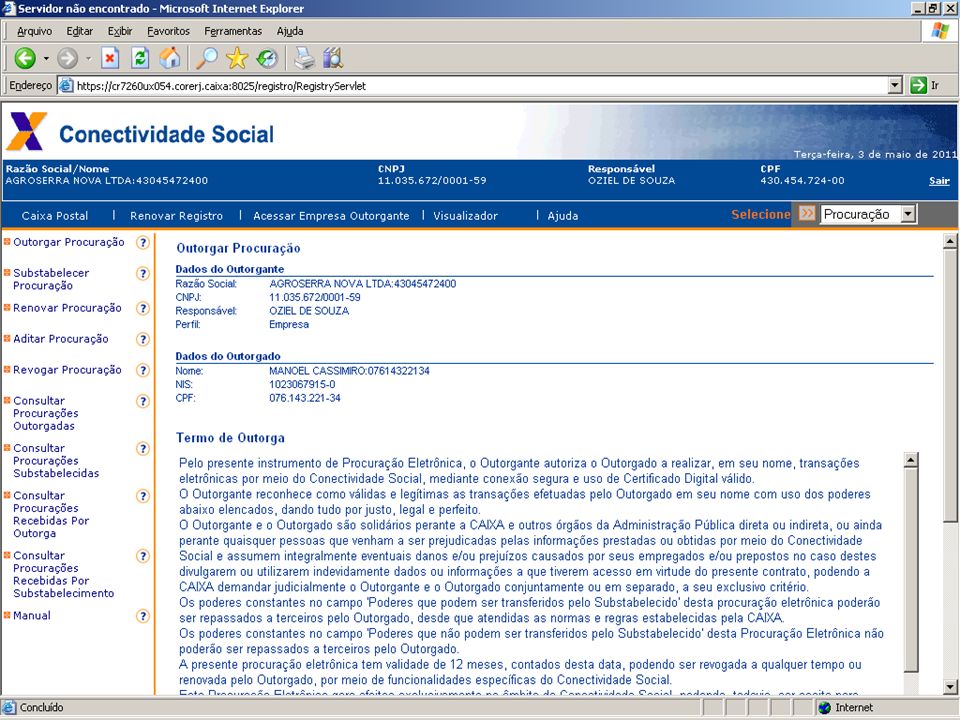The height and width of the screenshot is (720, 960).
Task: Click Termo de Outorga scrollbar up arrow
Action: [910, 460]
